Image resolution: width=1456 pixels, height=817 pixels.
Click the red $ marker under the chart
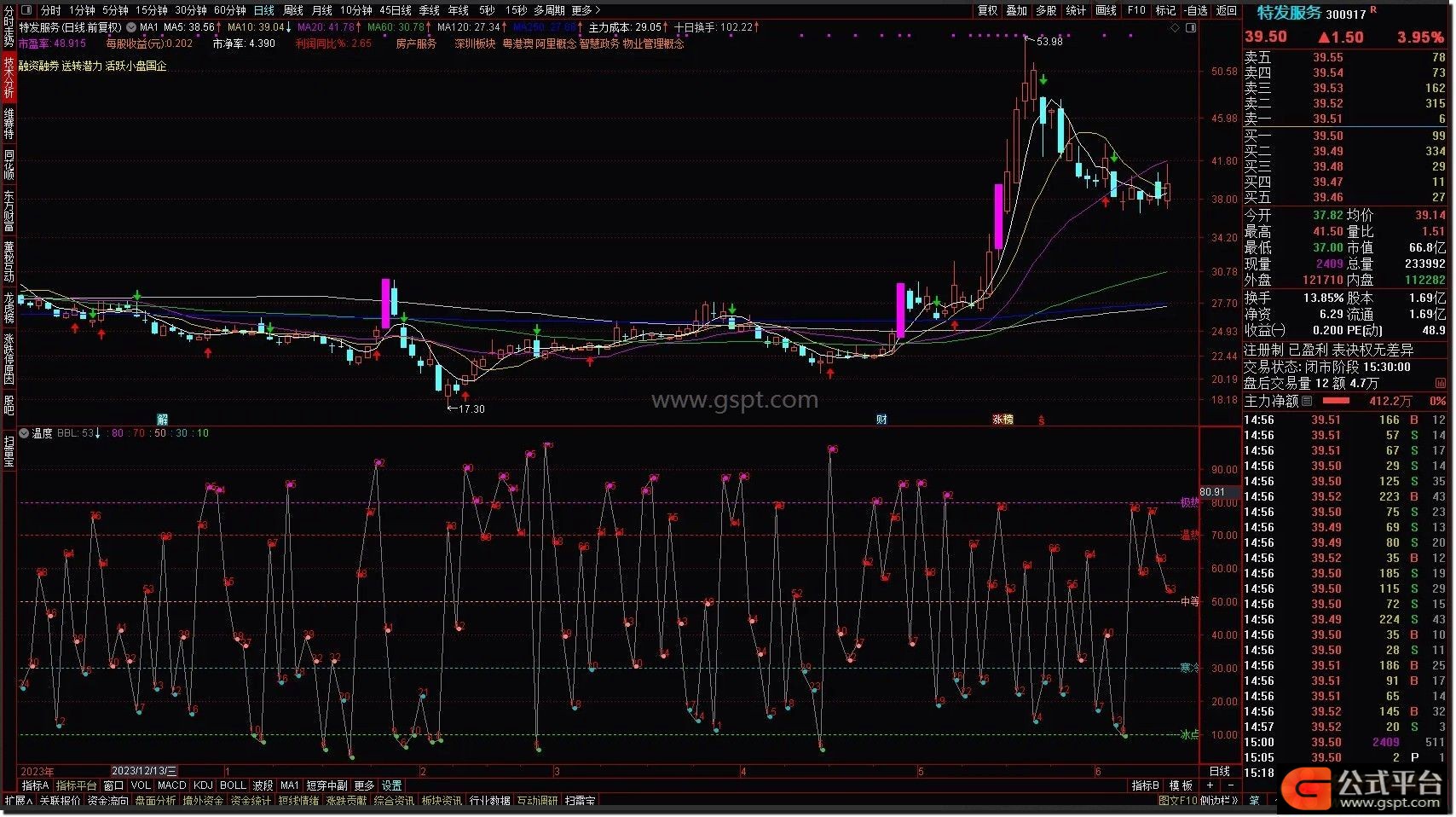coord(1041,420)
